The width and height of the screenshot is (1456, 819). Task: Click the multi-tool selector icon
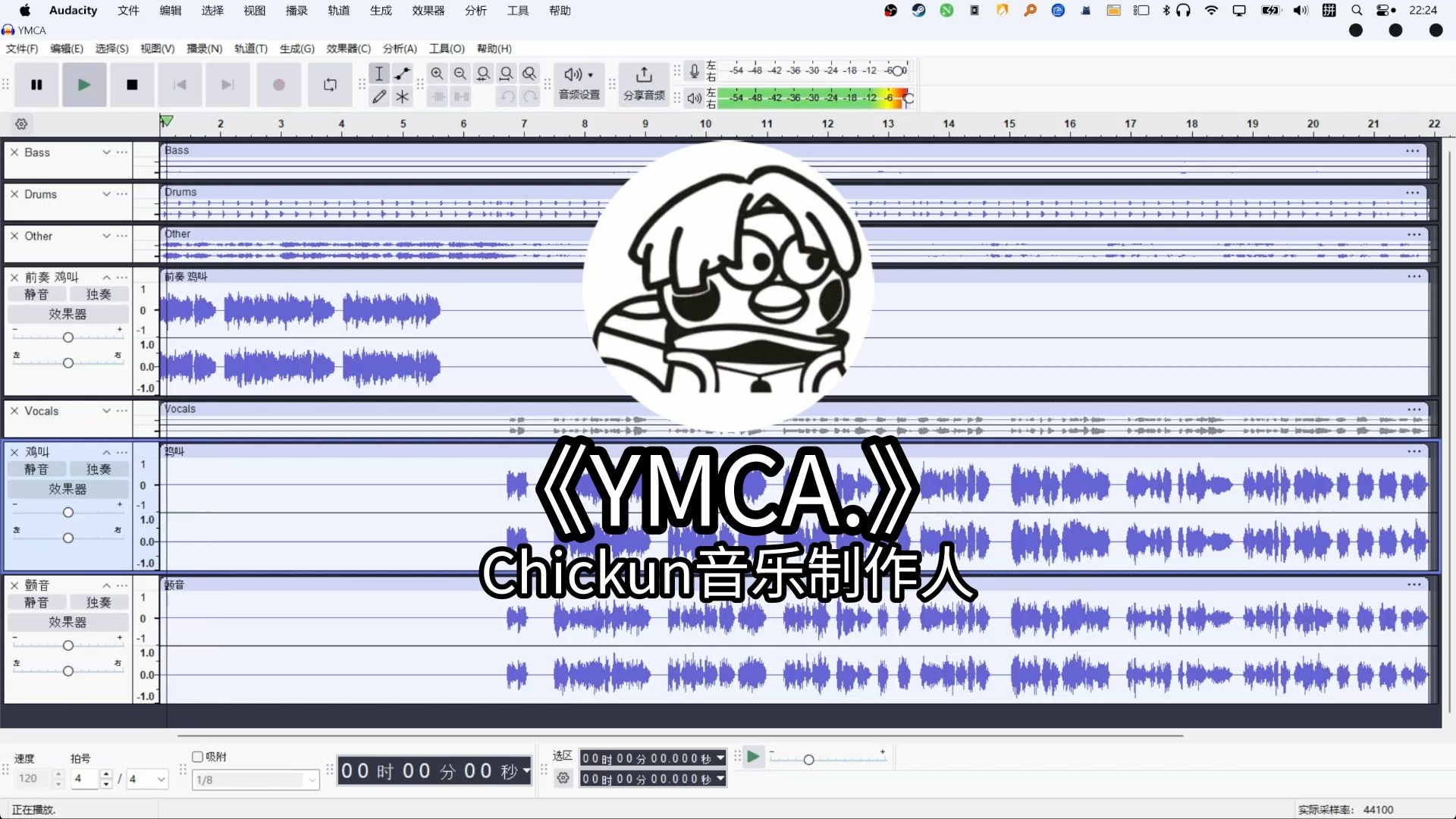[x=402, y=96]
